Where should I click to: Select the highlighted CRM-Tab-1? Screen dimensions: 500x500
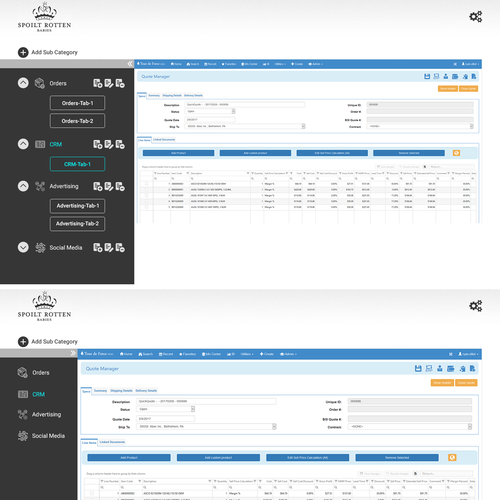click(x=77, y=164)
